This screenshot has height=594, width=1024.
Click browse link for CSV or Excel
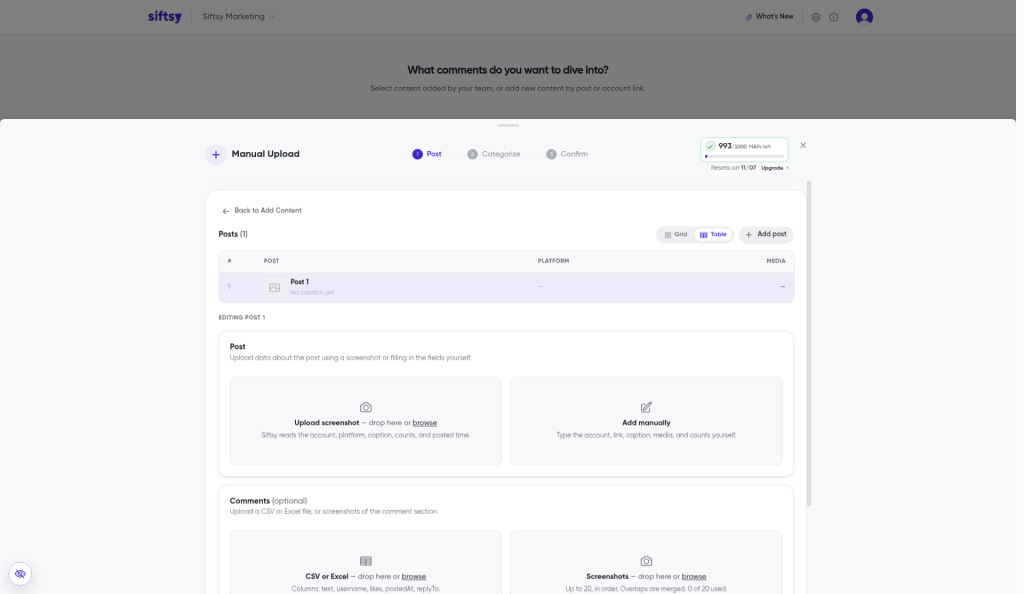pyautogui.click(x=413, y=577)
